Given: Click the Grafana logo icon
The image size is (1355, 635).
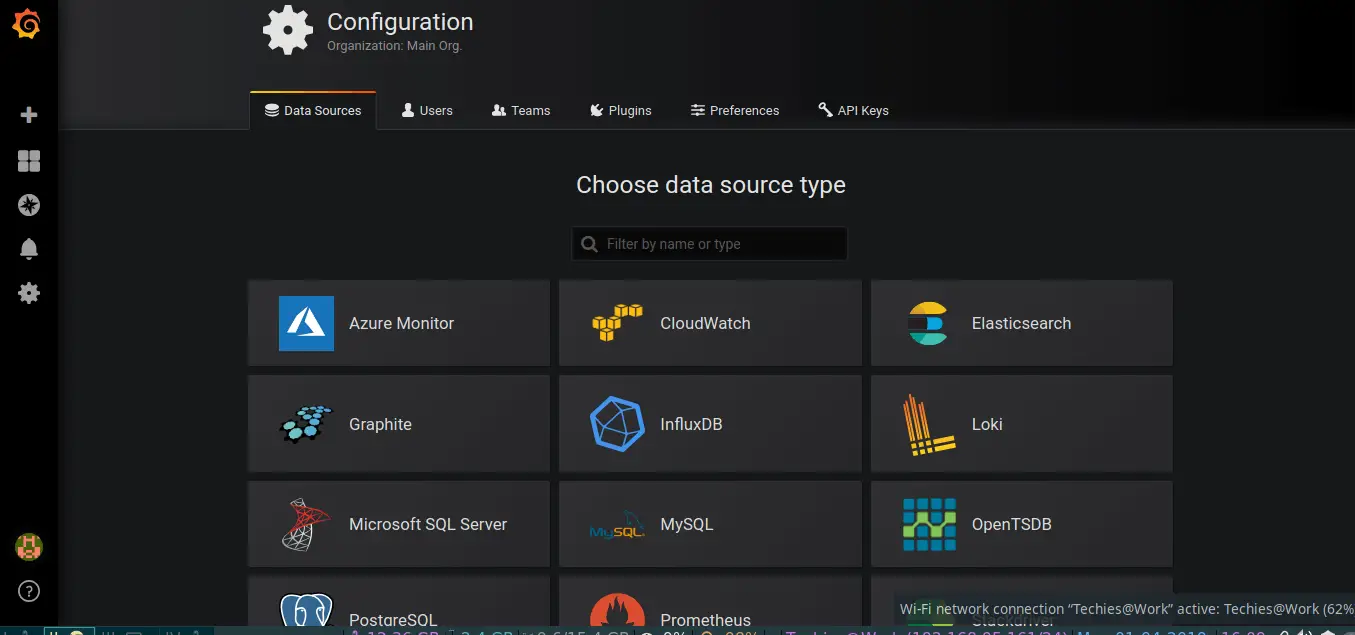Looking at the screenshot, I should click(27, 24).
